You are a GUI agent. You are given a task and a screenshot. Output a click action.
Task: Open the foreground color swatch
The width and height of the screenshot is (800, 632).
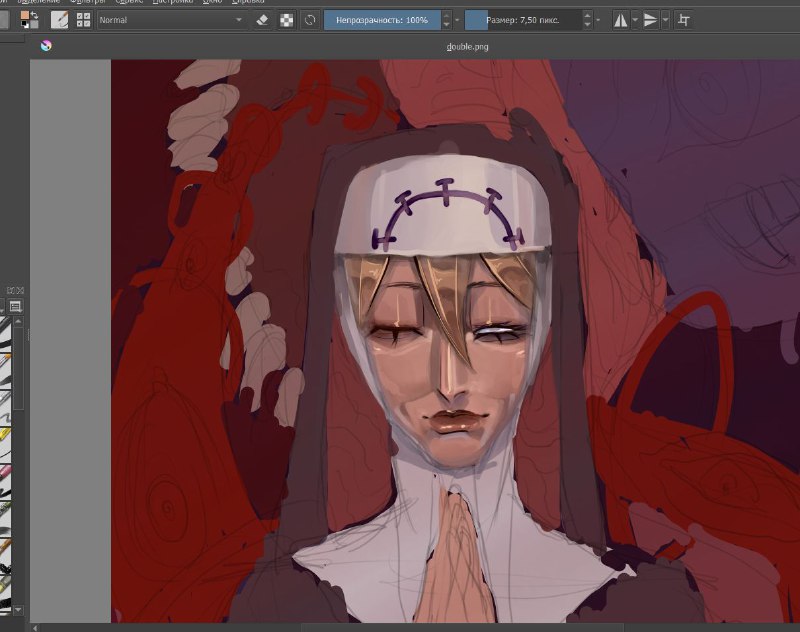coord(24,16)
